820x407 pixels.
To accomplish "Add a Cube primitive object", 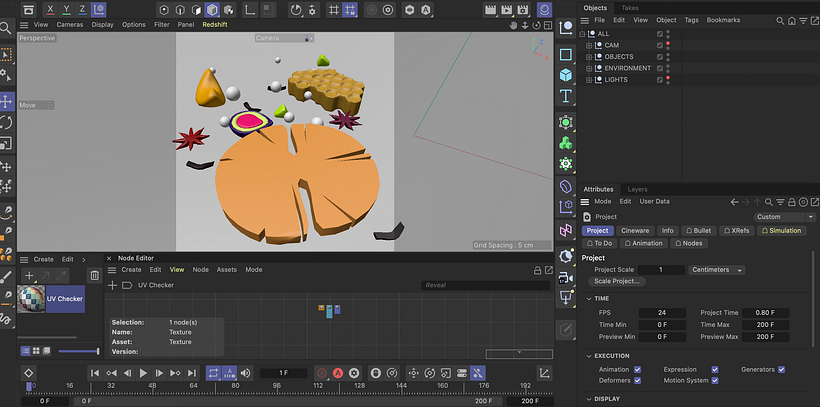I will pyautogui.click(x=566, y=75).
